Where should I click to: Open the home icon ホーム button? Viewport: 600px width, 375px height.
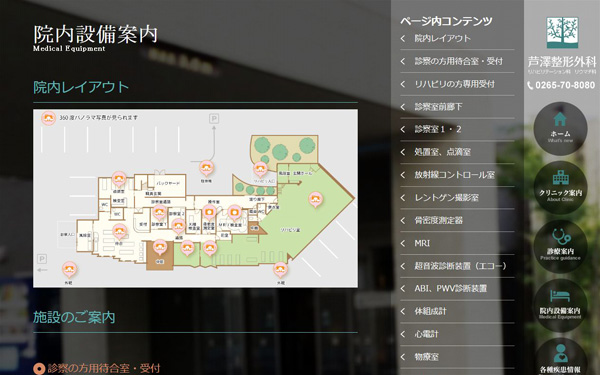[x=560, y=129]
